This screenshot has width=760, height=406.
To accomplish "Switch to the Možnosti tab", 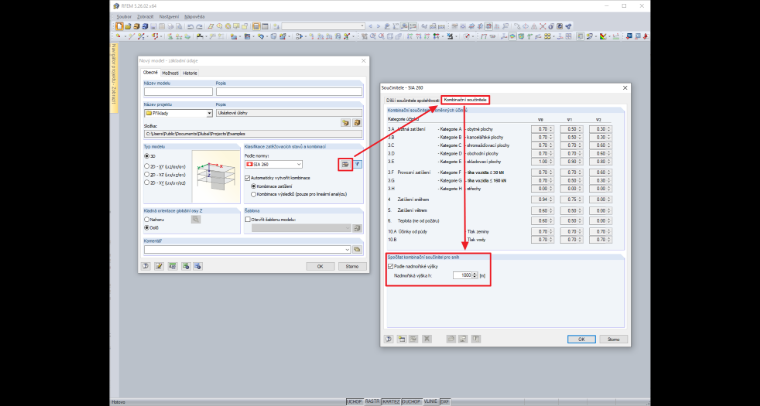I will tap(170, 73).
